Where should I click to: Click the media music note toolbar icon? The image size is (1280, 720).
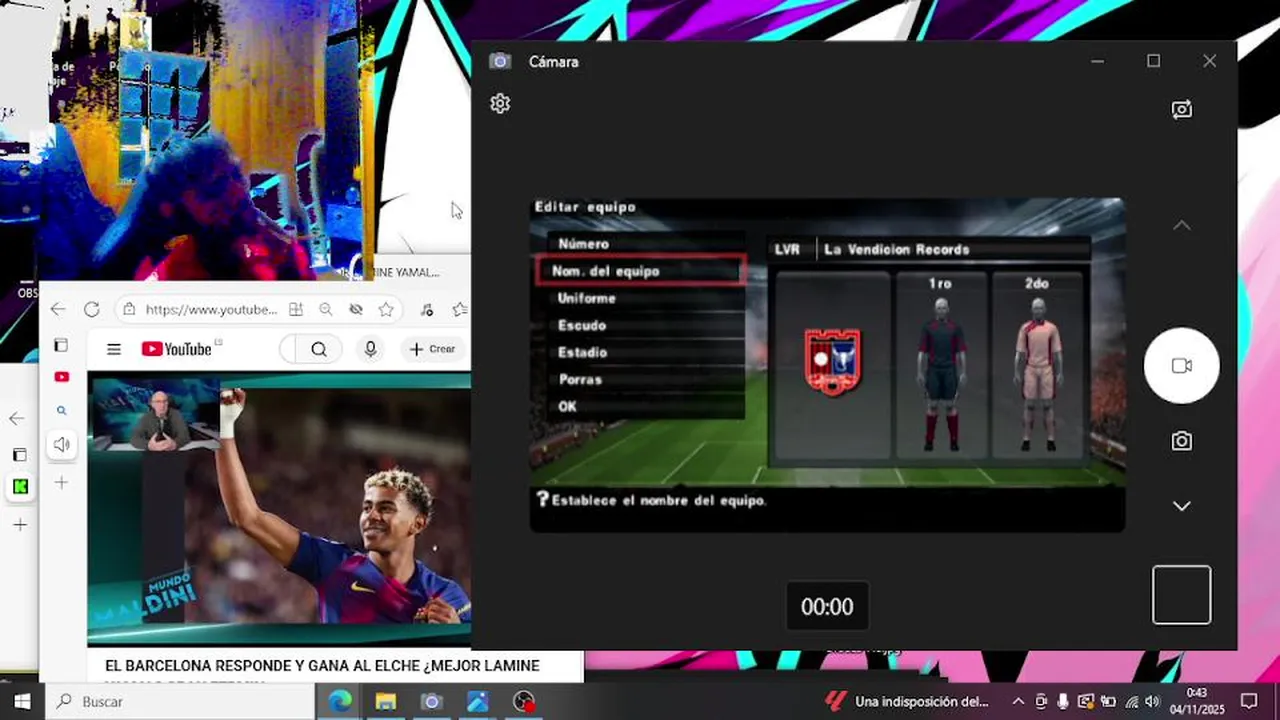coord(427,310)
